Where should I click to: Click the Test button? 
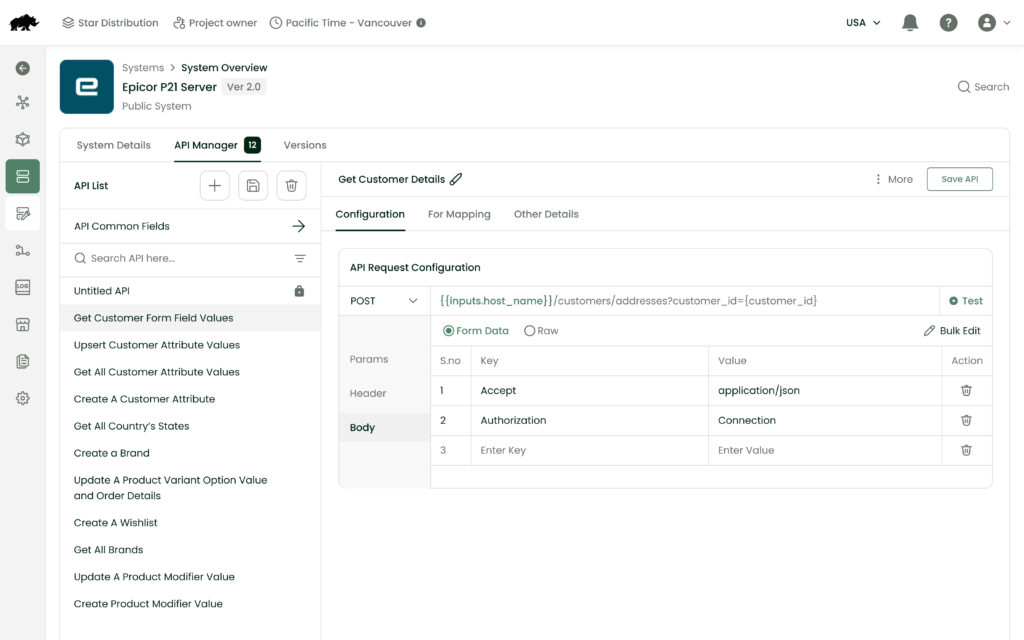966,301
